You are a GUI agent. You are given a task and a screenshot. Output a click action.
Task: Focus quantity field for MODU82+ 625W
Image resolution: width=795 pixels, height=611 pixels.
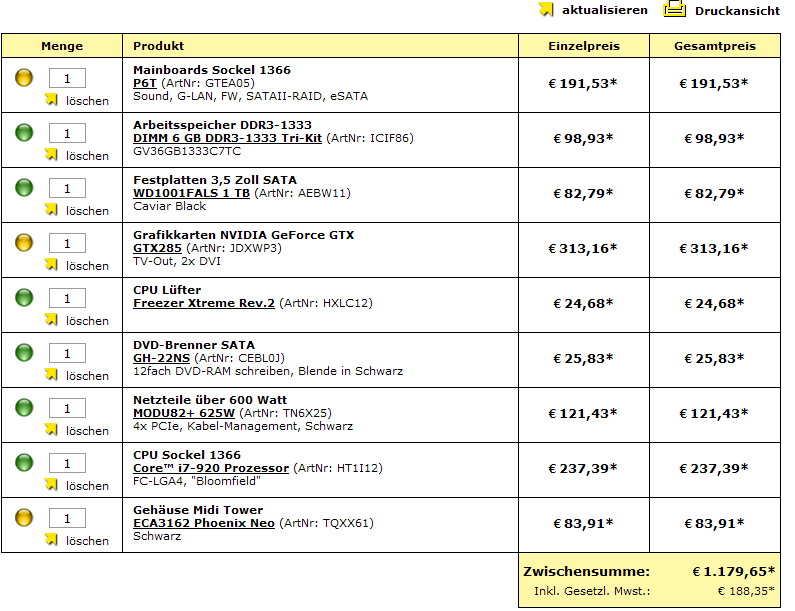(67, 409)
